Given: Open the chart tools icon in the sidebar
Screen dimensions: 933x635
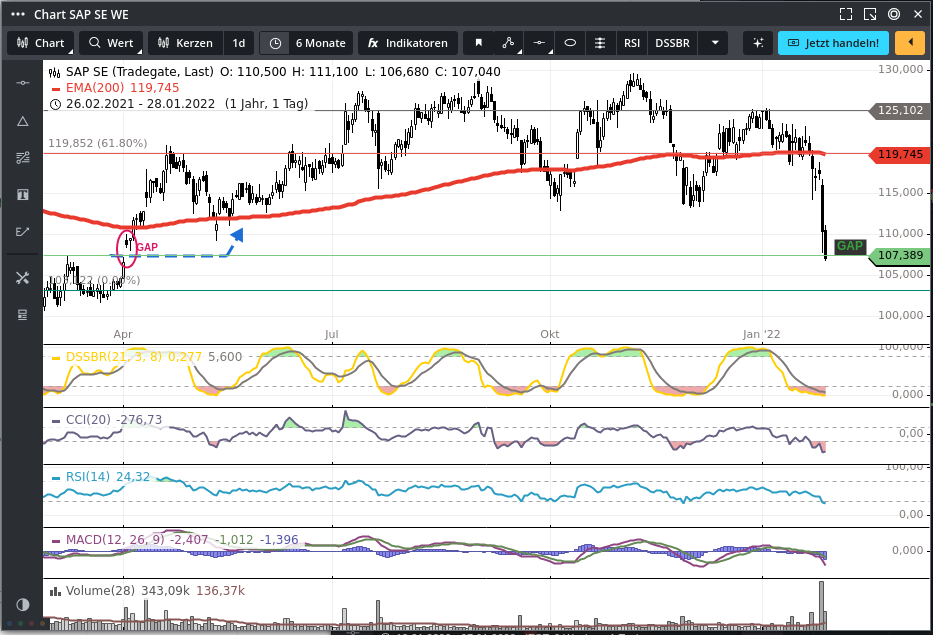Looking at the screenshot, I should pyautogui.click(x=22, y=277).
